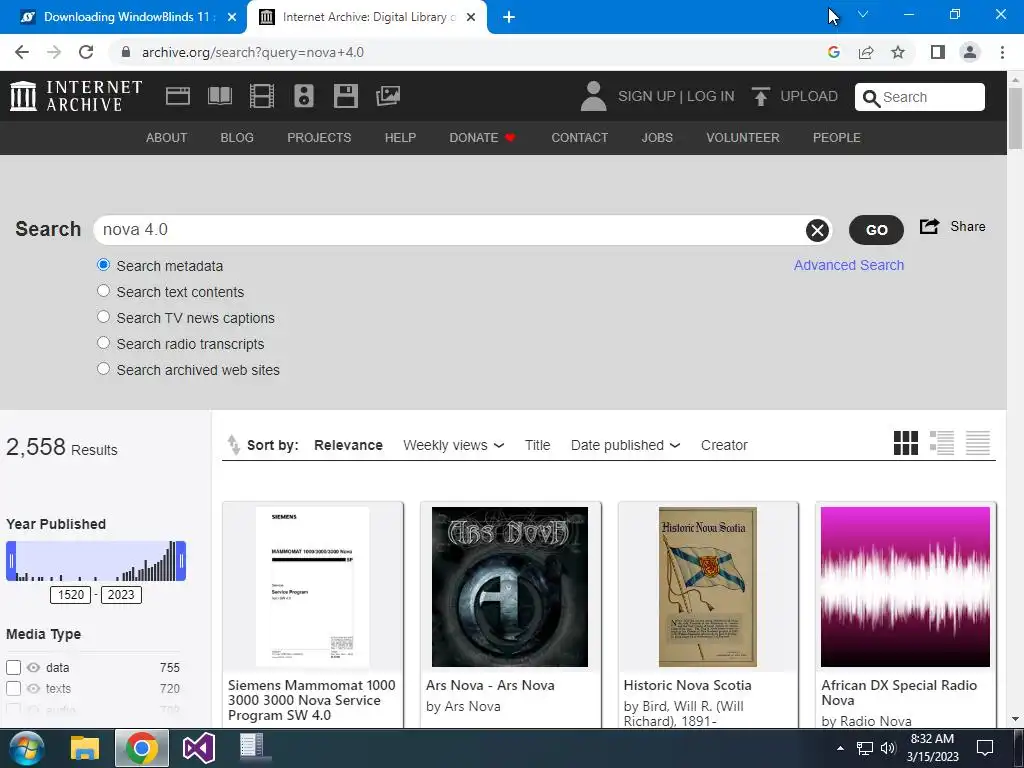Clear the search query with X button
This screenshot has height=768, width=1024.
pyautogui.click(x=817, y=230)
